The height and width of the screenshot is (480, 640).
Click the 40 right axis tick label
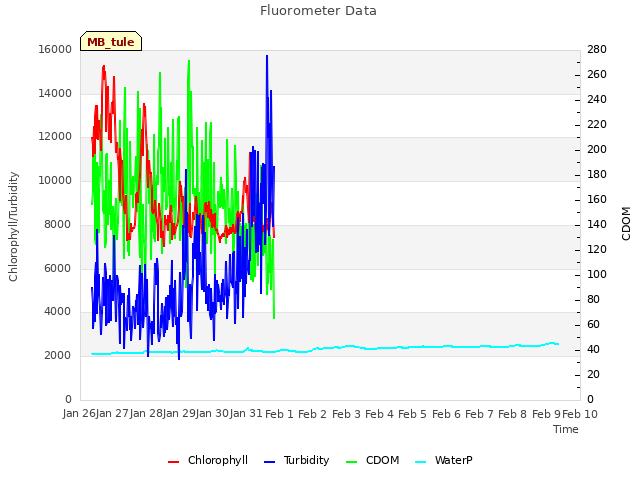point(593,350)
